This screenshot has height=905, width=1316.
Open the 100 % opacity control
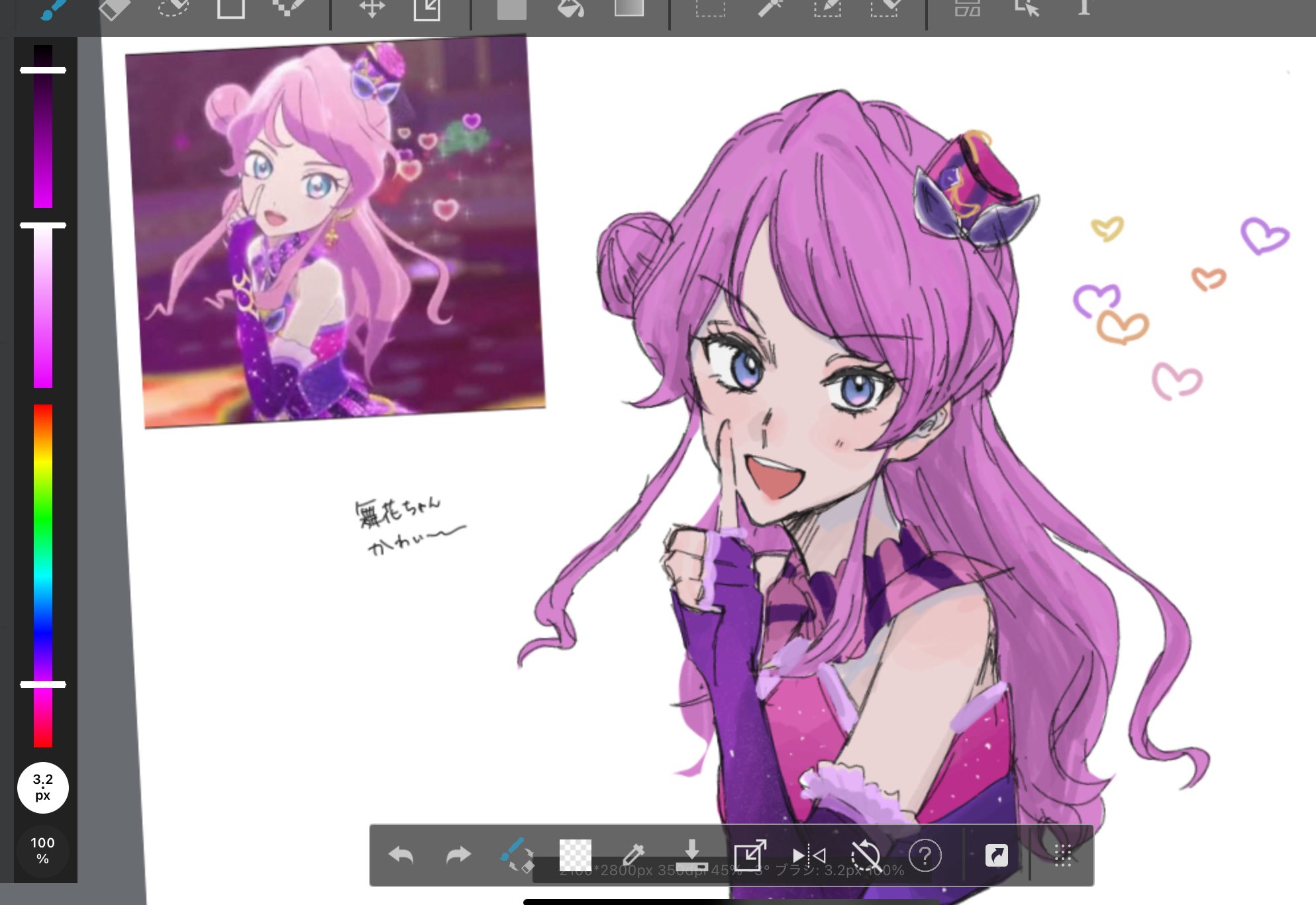[x=42, y=851]
